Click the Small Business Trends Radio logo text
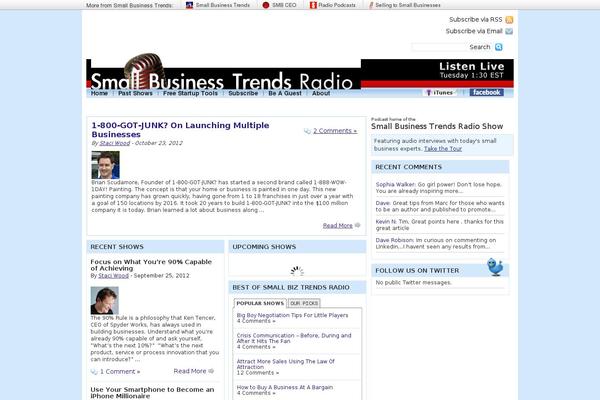This screenshot has height=400, width=600. coord(222,81)
